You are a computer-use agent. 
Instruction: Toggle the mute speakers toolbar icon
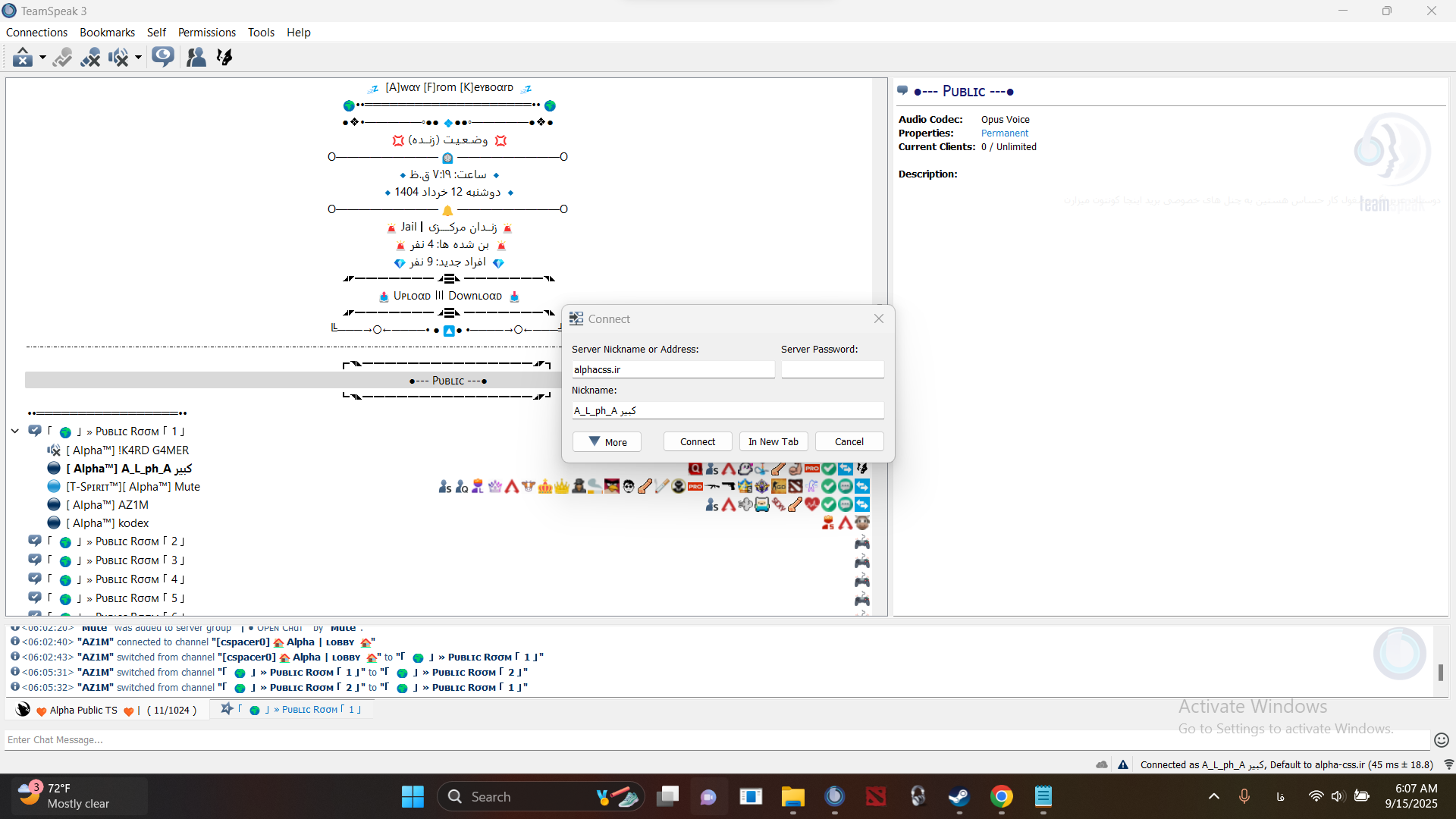[118, 57]
